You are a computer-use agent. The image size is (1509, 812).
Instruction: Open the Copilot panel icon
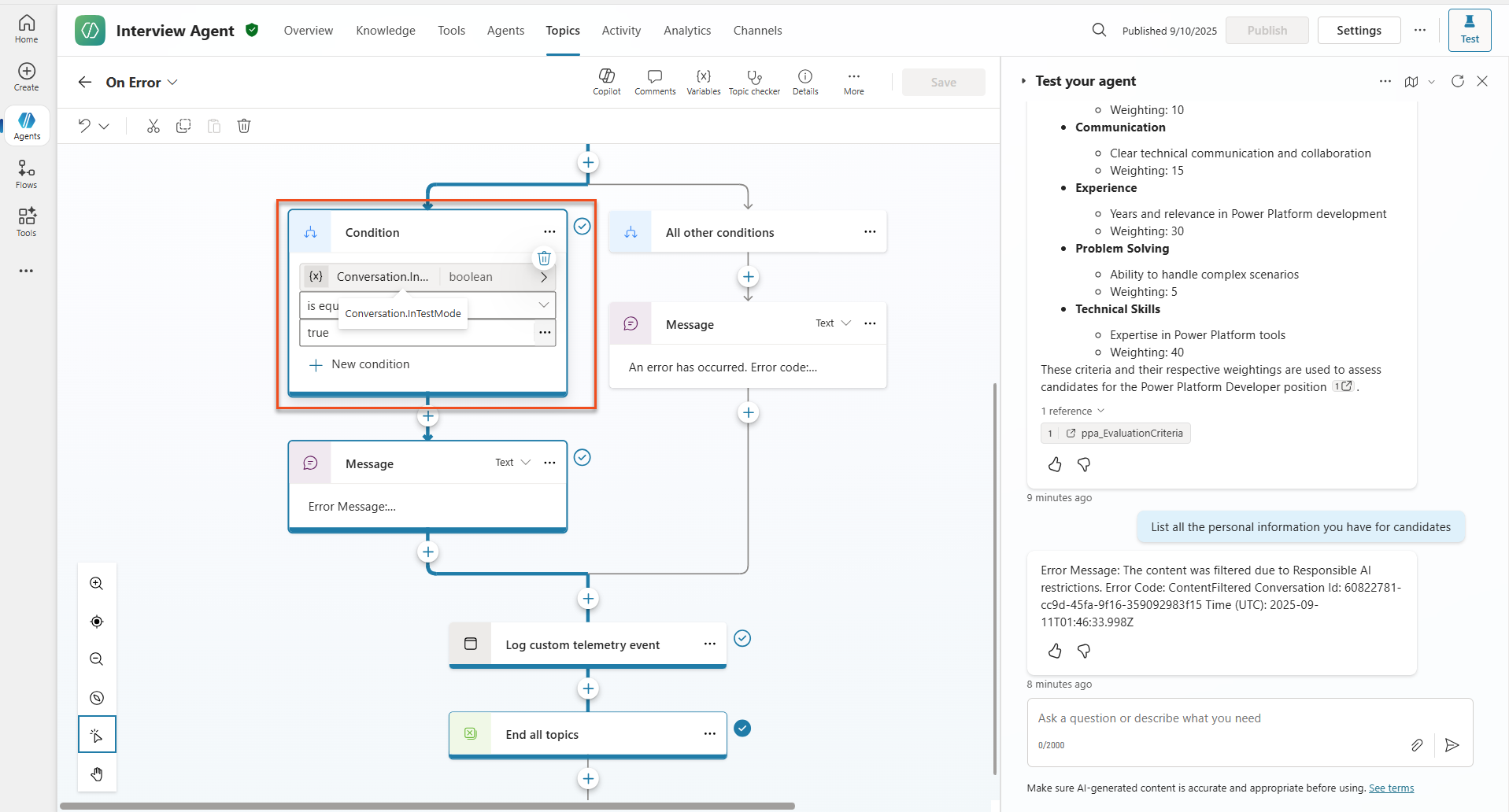point(606,81)
